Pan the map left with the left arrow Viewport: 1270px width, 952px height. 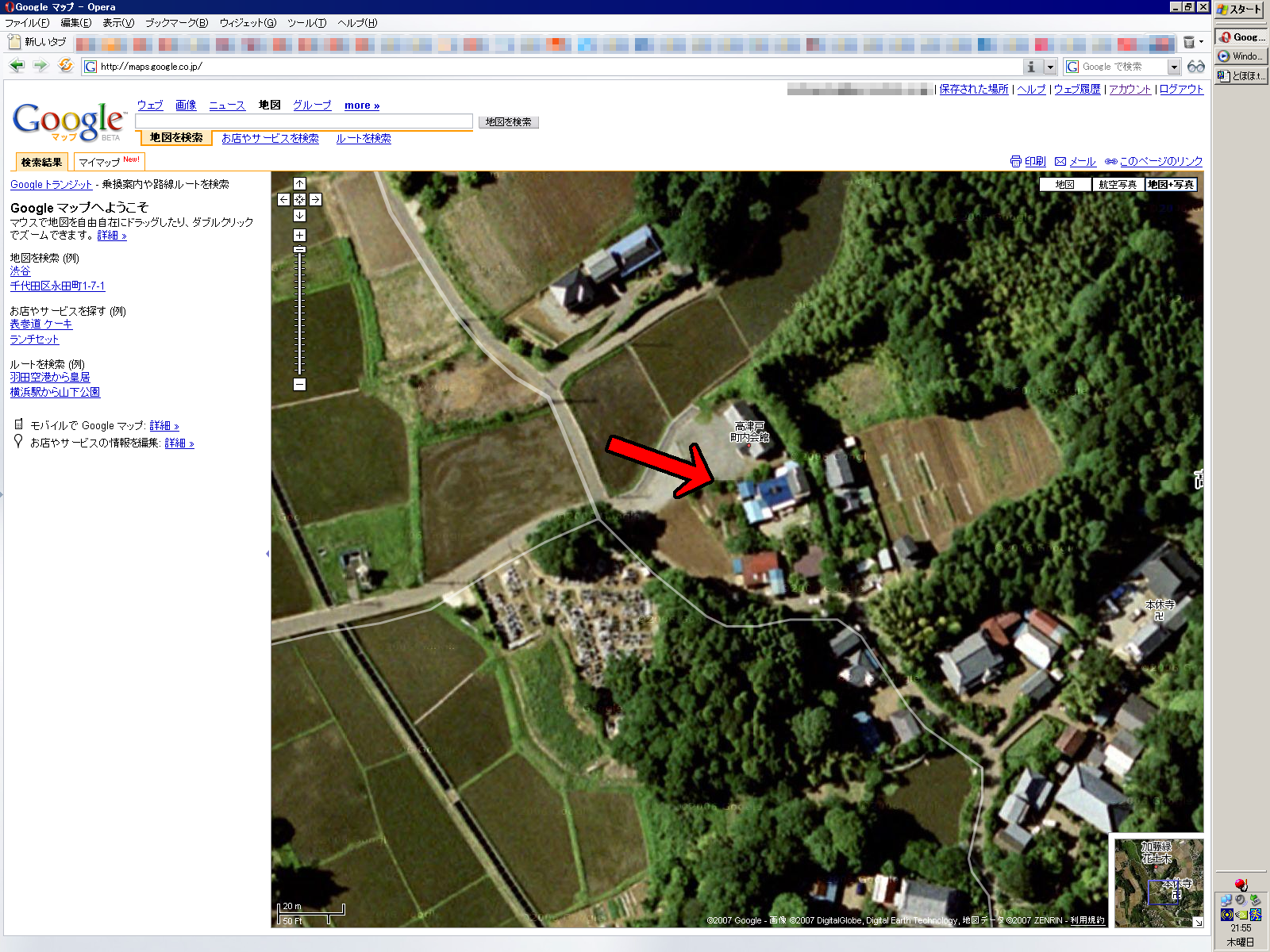click(x=283, y=200)
